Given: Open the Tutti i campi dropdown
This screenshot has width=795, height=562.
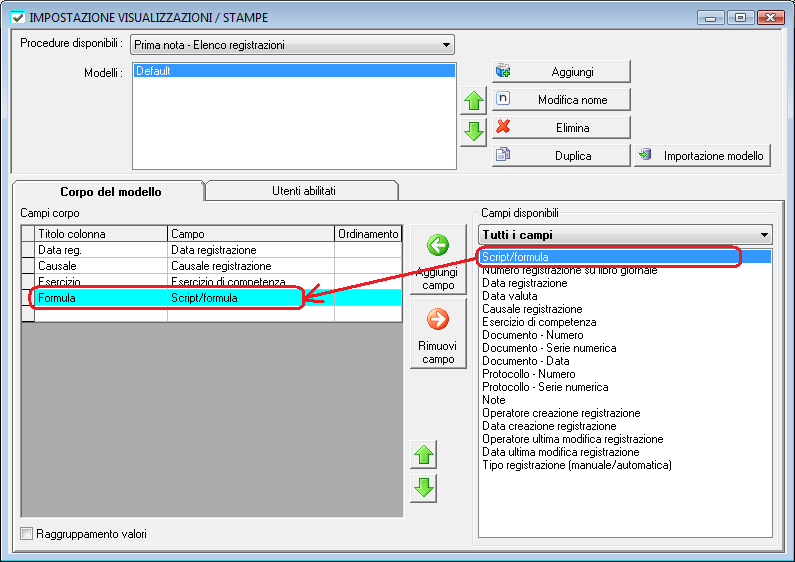Looking at the screenshot, I should 764,235.
